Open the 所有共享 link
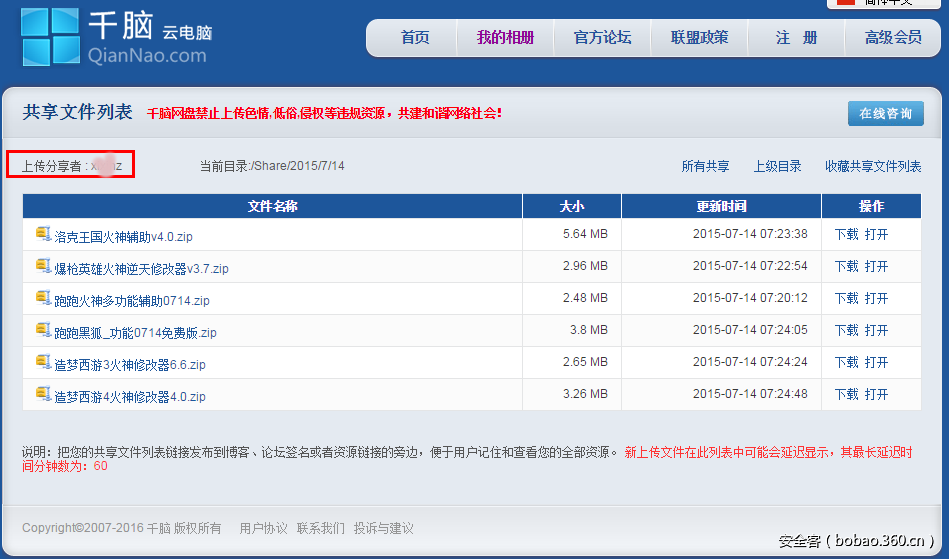Image resolution: width=949 pixels, height=559 pixels. pos(705,166)
